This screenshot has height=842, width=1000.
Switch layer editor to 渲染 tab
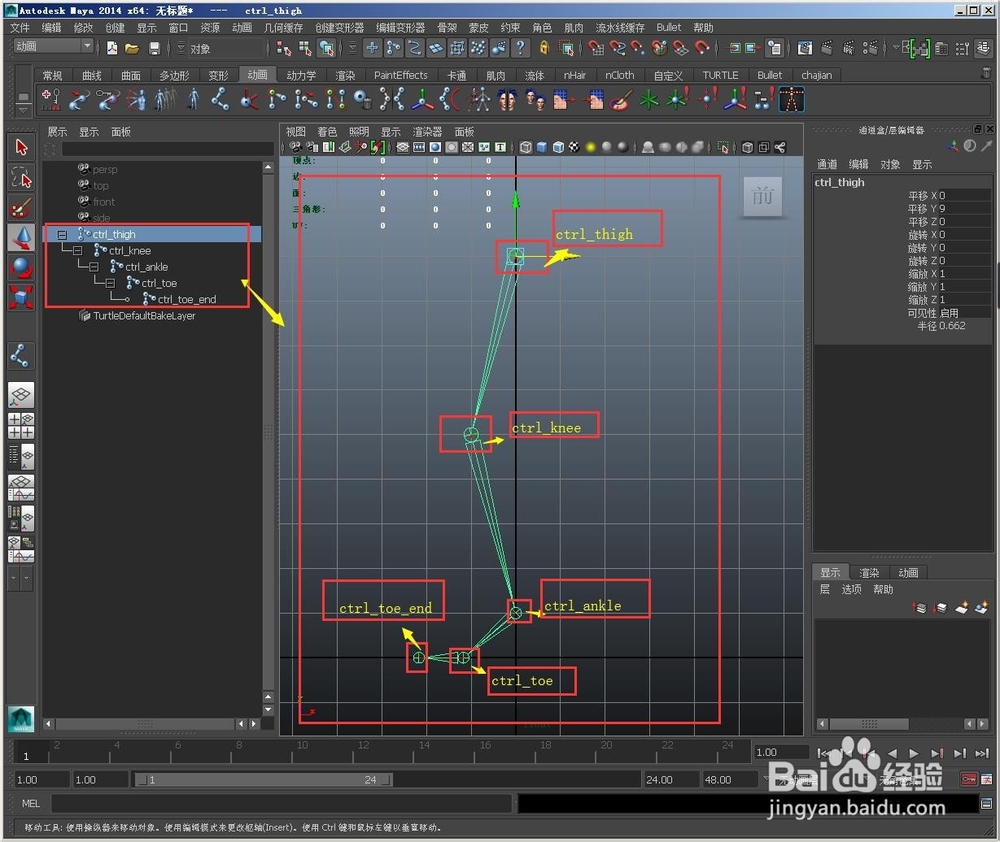click(x=869, y=573)
